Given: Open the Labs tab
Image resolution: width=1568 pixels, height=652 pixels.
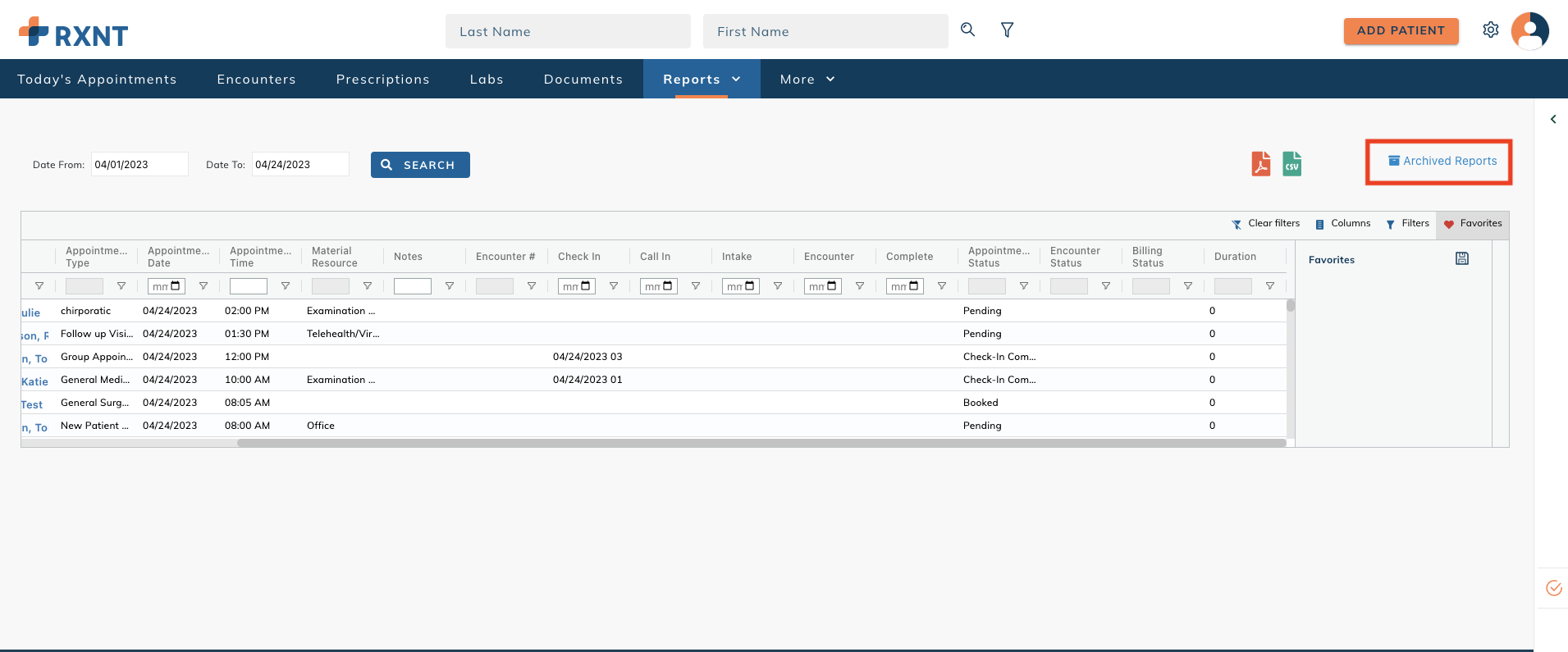Looking at the screenshot, I should 487,79.
